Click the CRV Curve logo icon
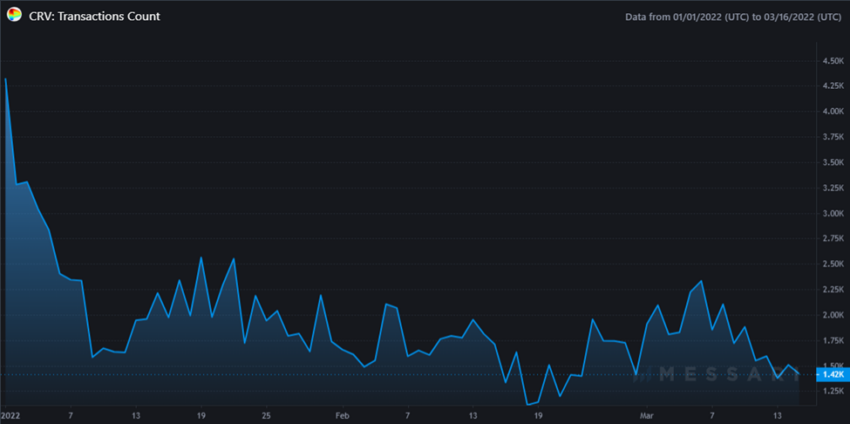Viewport: 850px width, 424px height. 14,16
